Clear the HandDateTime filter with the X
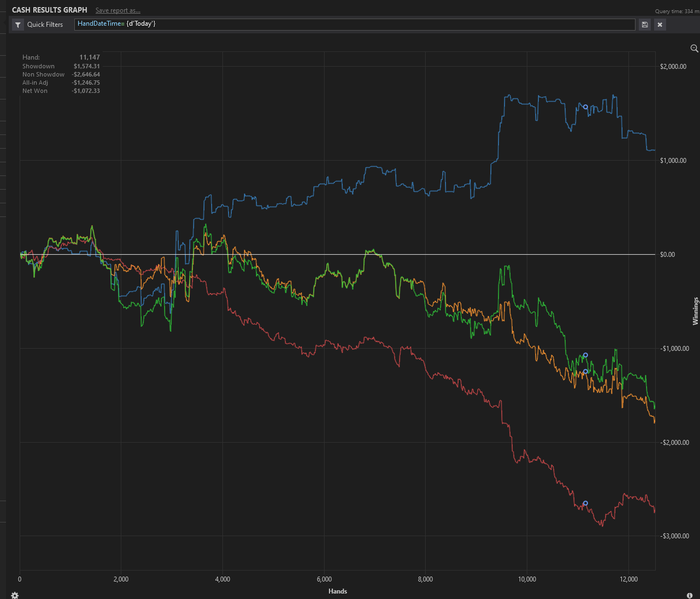The width and height of the screenshot is (700, 599). (x=660, y=25)
